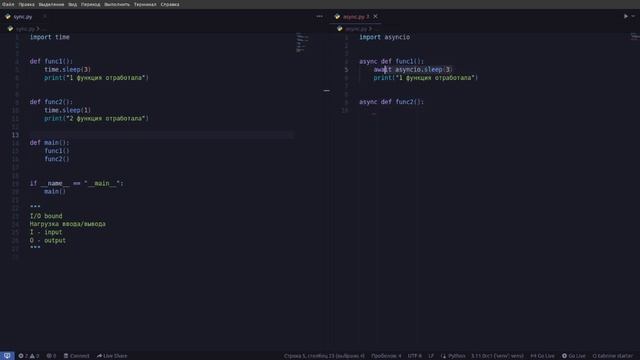Click if __name__ == "__main__" line
Screen dimensions: 640x360
point(76,184)
